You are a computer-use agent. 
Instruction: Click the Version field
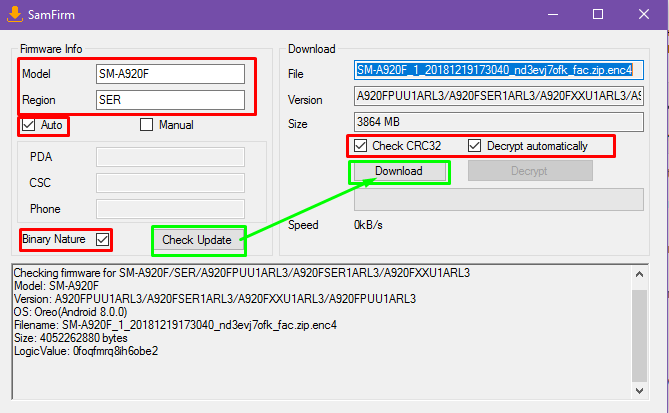coord(499,96)
